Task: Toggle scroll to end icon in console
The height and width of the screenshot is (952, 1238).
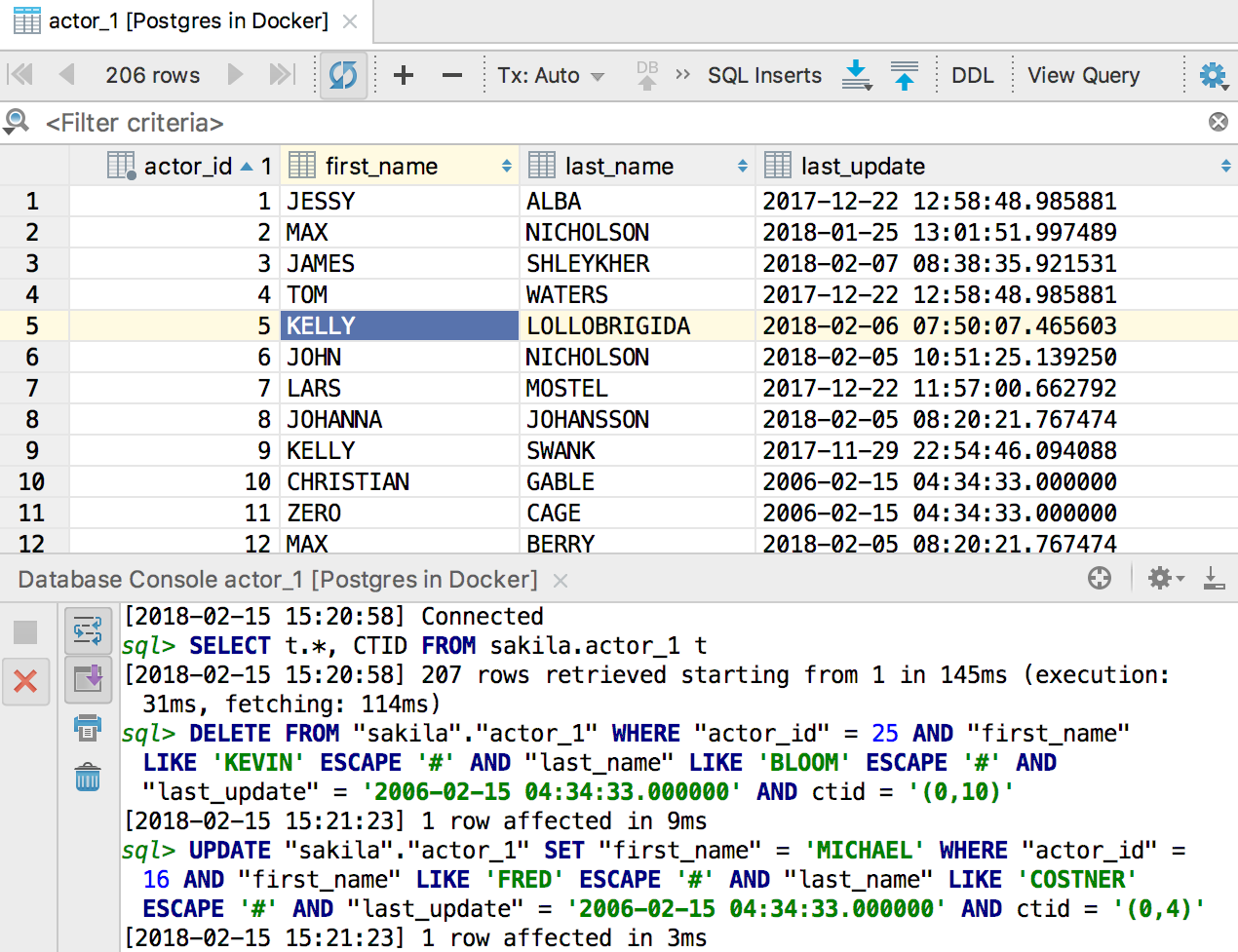Action: [x=88, y=678]
